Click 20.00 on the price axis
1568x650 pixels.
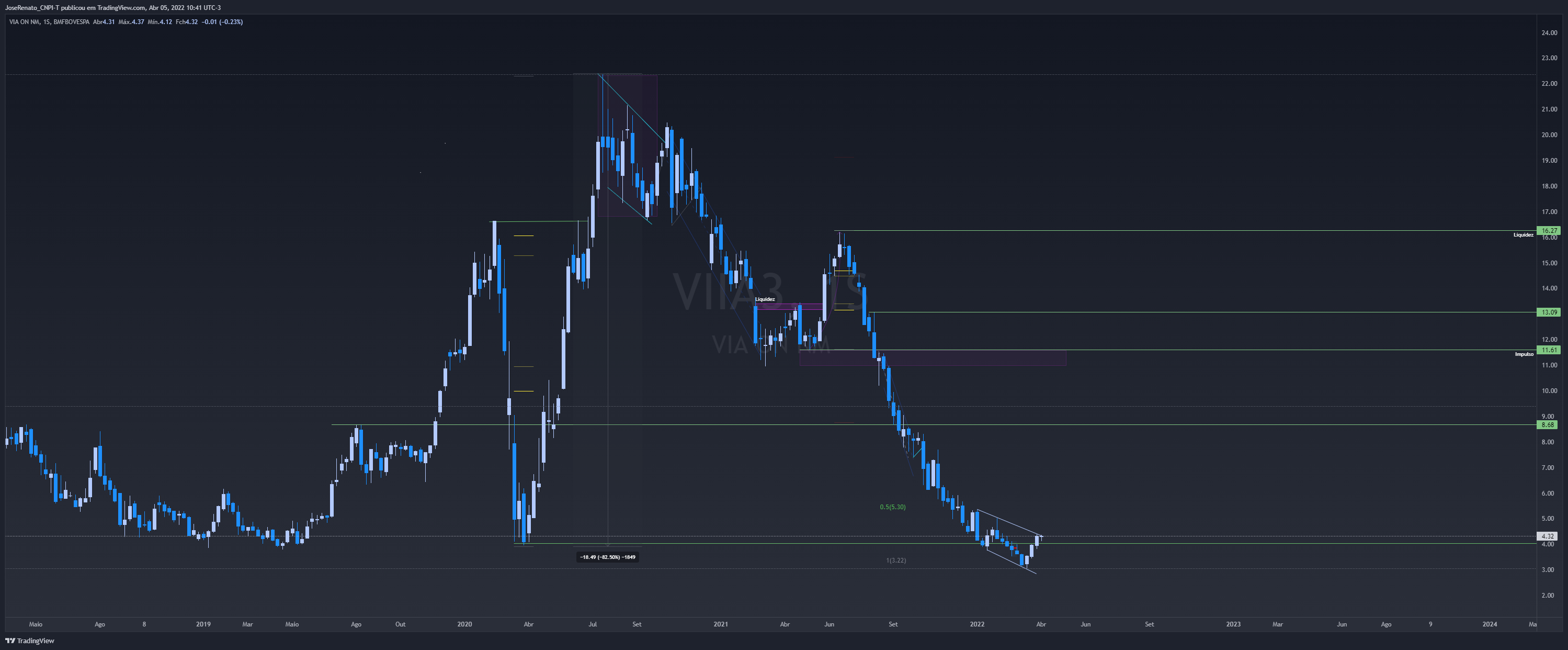pyautogui.click(x=1549, y=135)
